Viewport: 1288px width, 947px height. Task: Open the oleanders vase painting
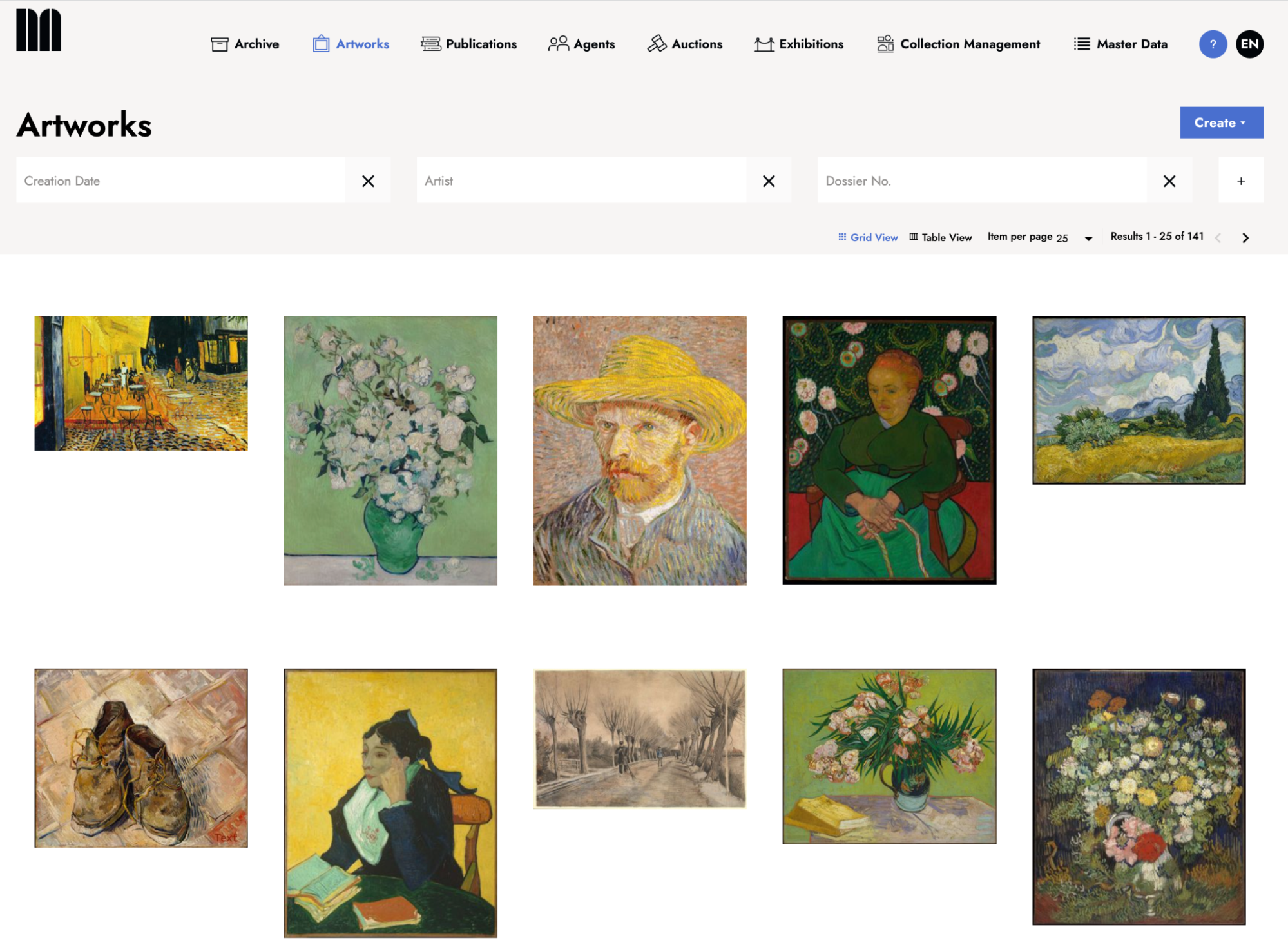point(889,756)
